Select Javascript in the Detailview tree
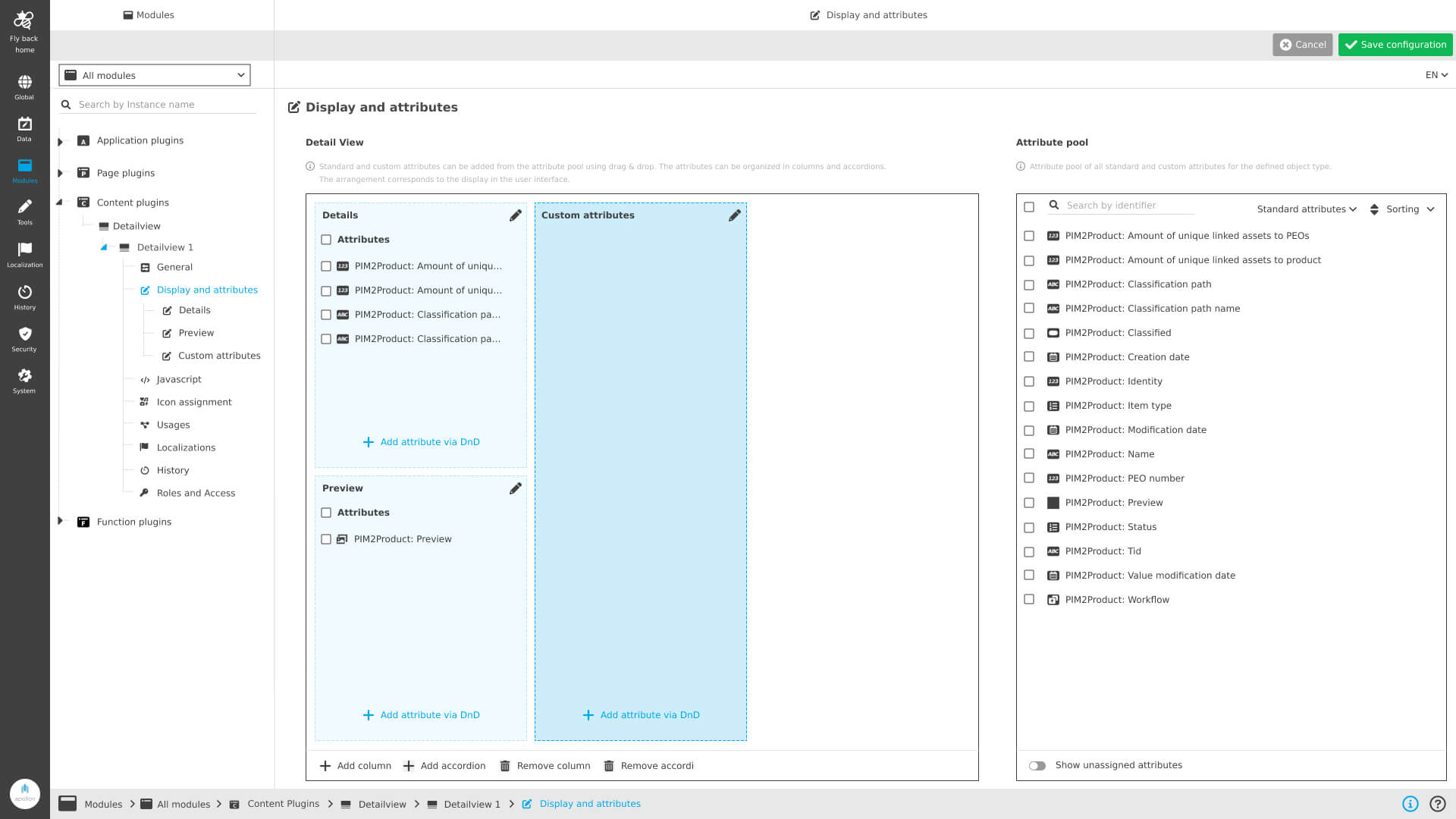Viewport: 1456px width, 819px height. (x=180, y=379)
